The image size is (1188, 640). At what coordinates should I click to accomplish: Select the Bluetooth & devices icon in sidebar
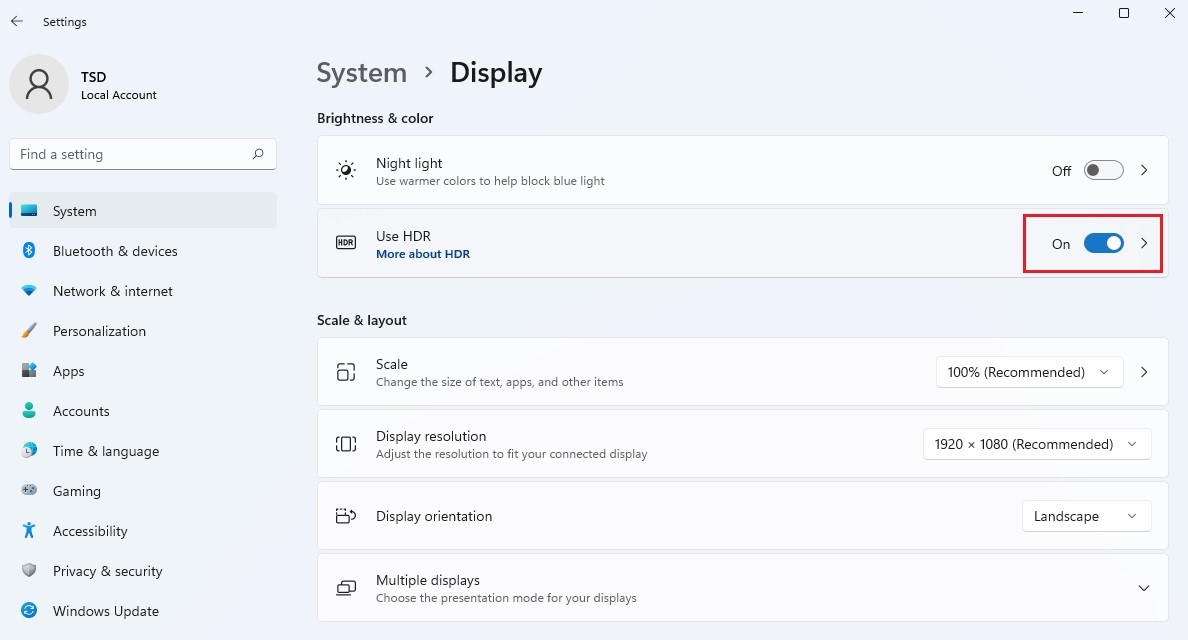[x=27, y=251]
